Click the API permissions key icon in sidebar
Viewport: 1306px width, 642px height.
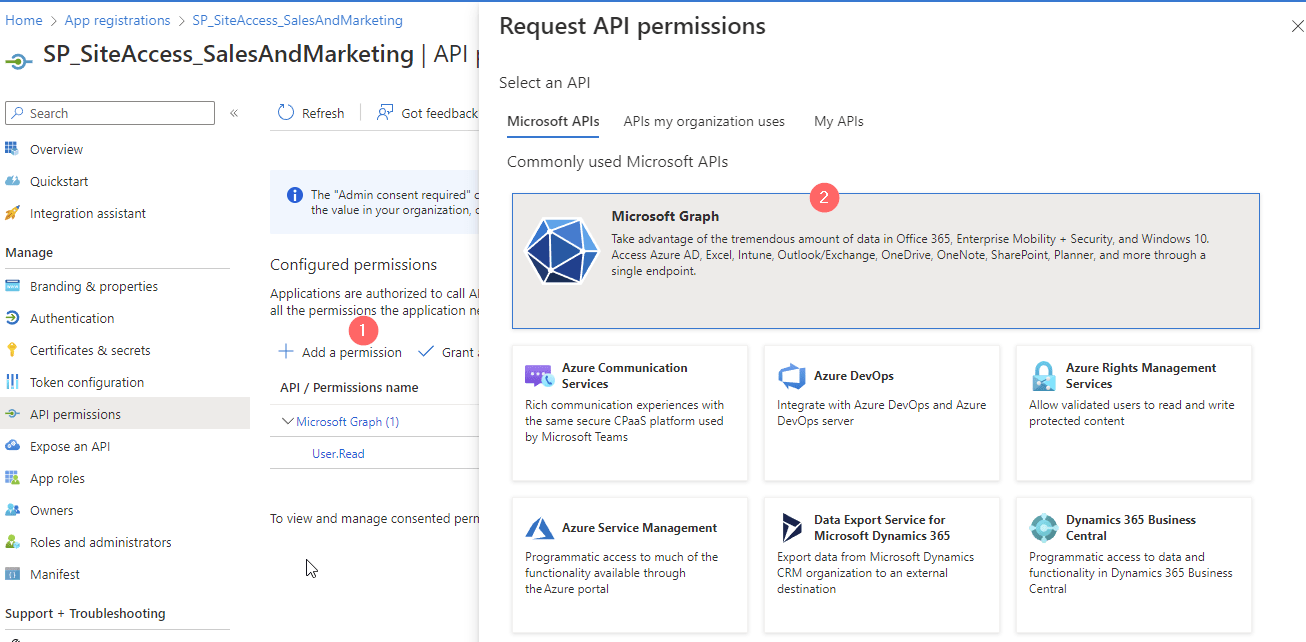point(14,413)
